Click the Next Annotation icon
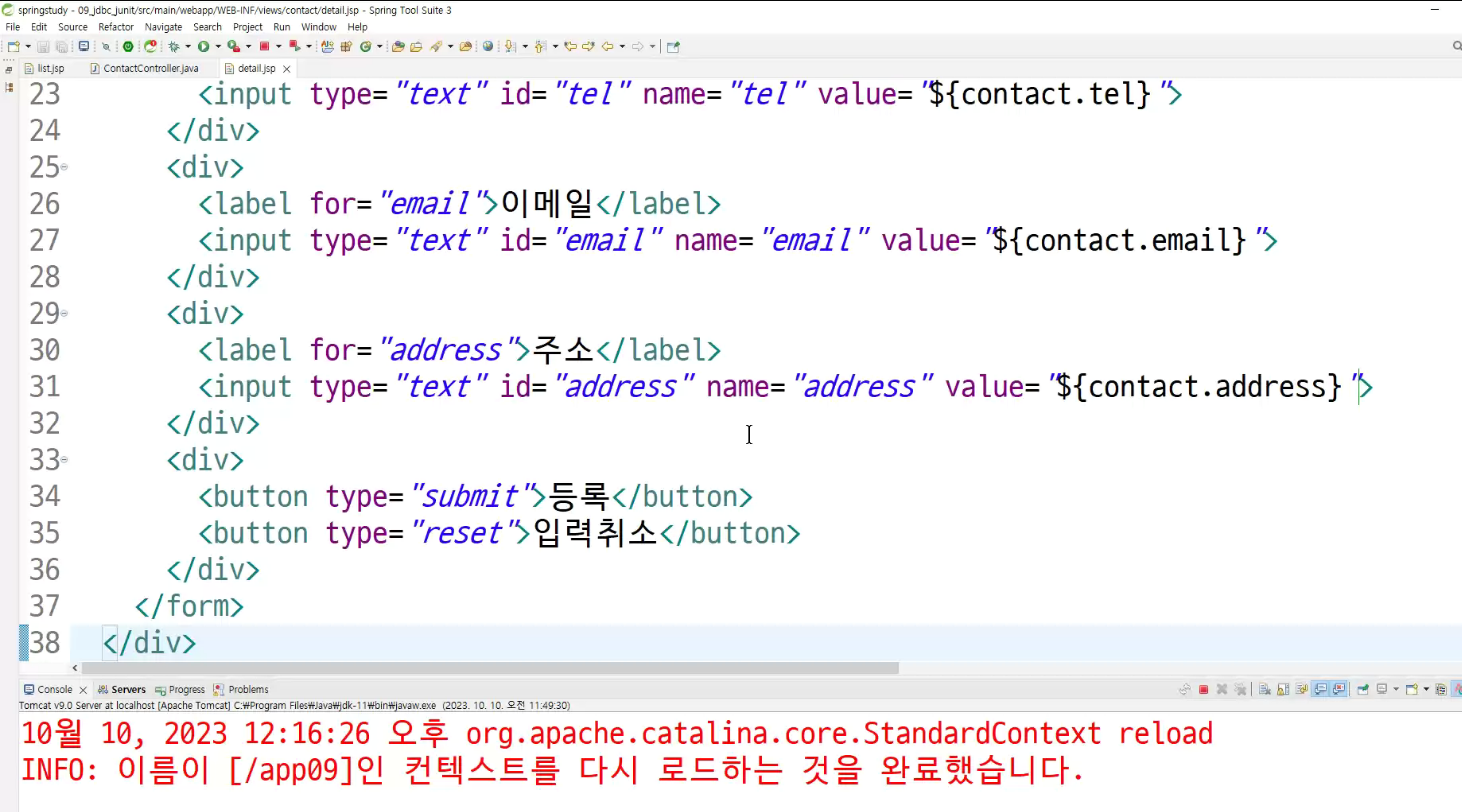1462x812 pixels. click(x=510, y=46)
